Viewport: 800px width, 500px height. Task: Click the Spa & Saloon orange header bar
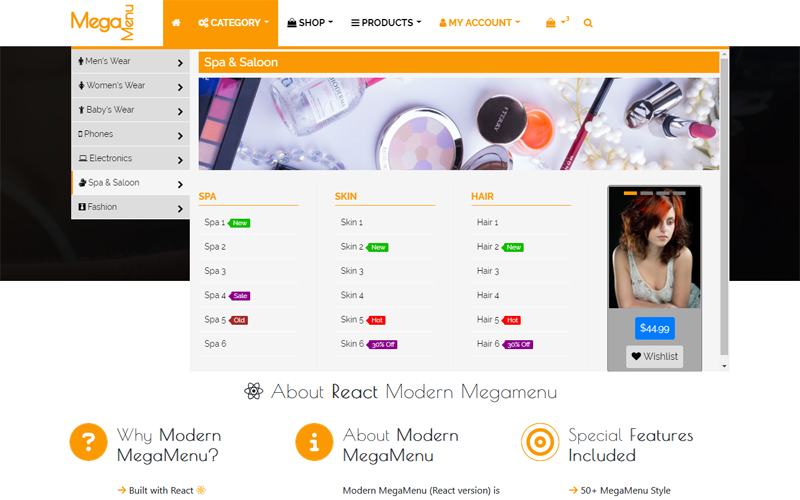pyautogui.click(x=459, y=62)
